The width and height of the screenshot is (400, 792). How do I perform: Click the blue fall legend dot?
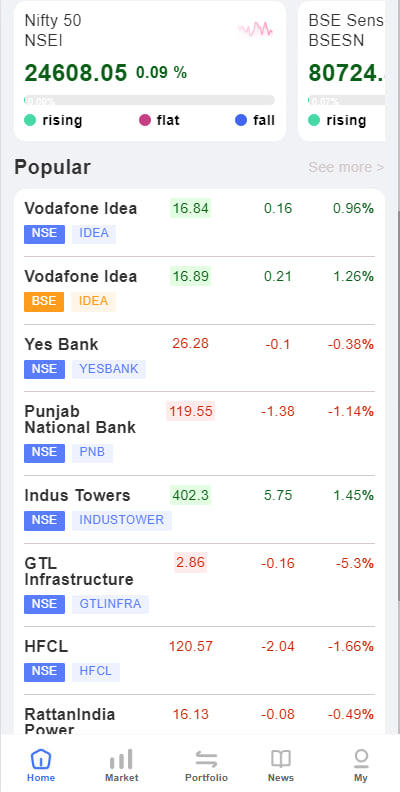241,120
